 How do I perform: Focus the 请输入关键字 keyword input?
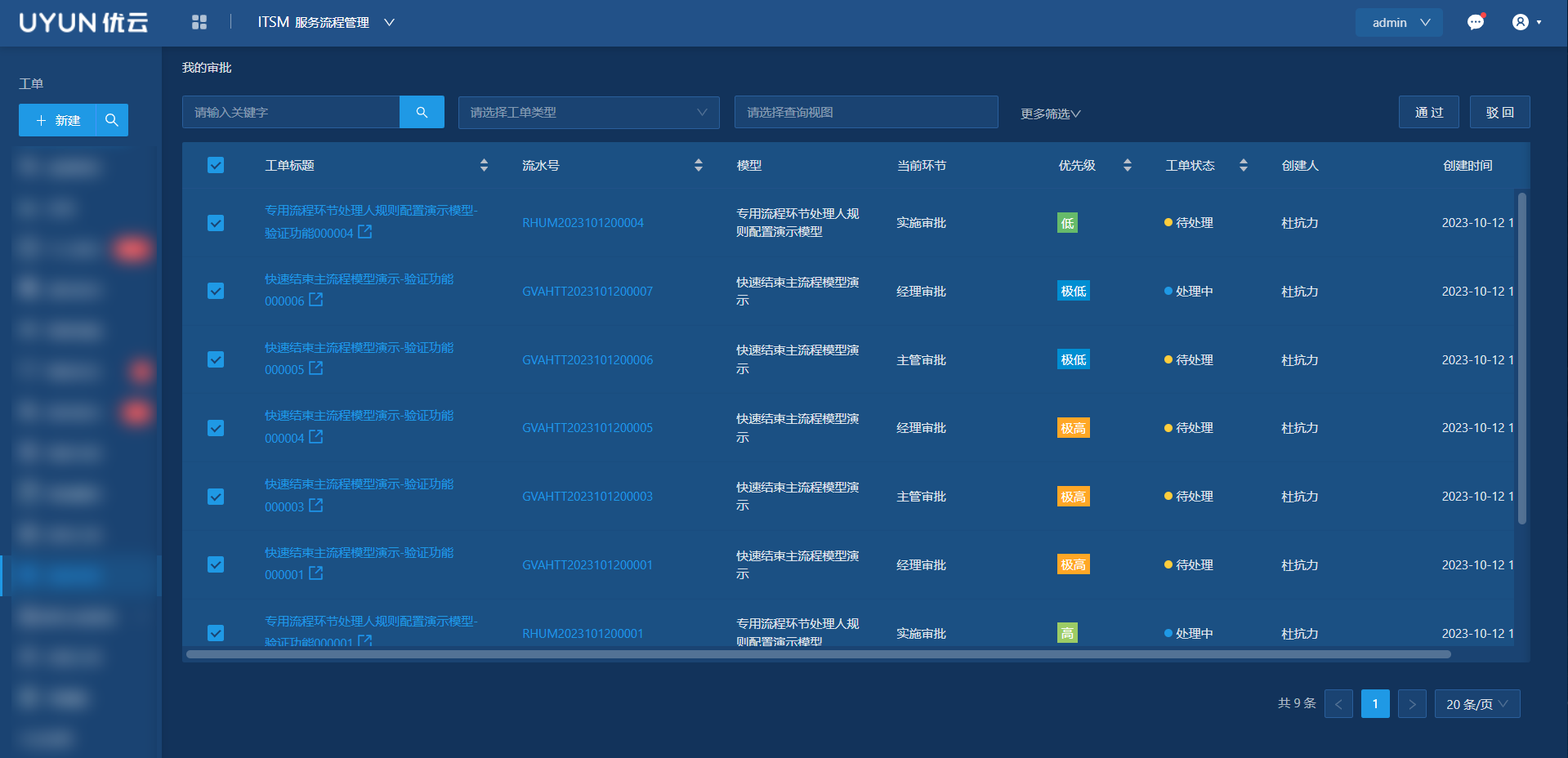click(x=291, y=112)
